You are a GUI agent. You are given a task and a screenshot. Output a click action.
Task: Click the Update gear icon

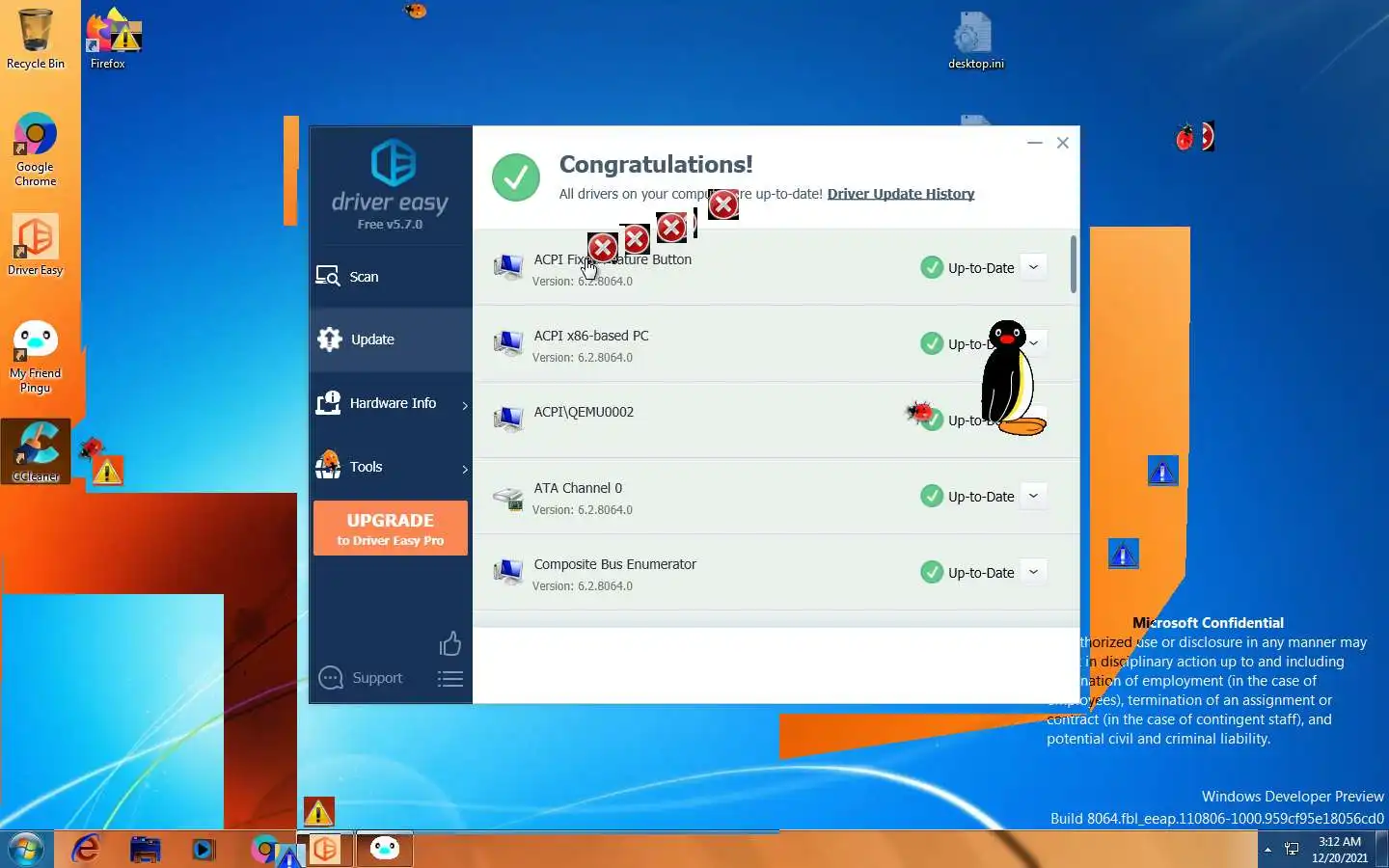point(329,339)
